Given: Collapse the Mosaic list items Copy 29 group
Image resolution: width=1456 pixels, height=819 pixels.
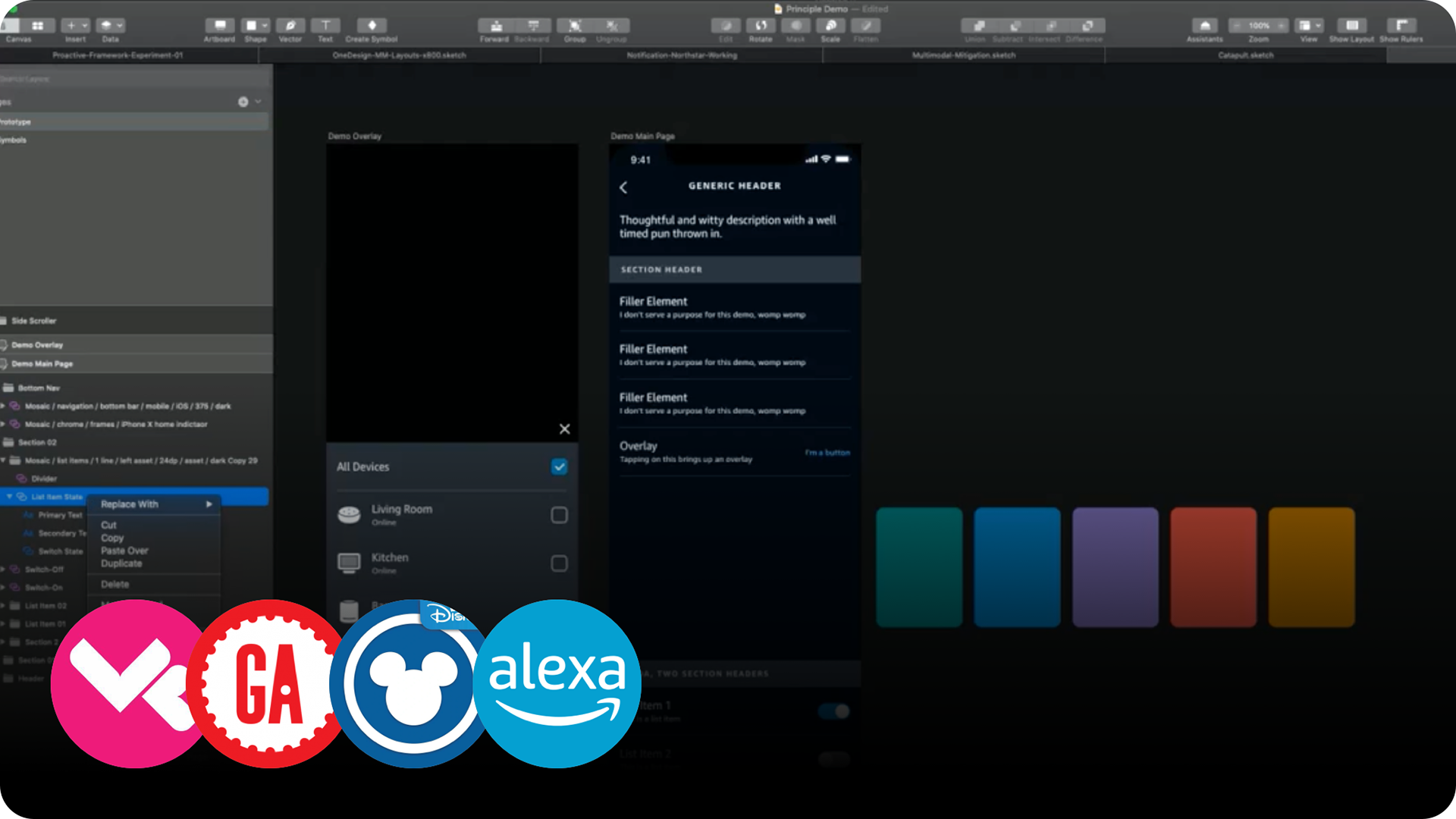Looking at the screenshot, I should pyautogui.click(x=3, y=460).
